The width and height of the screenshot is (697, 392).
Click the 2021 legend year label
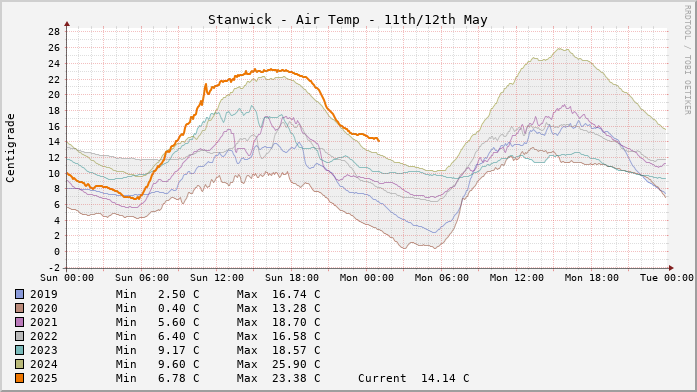tap(44, 322)
